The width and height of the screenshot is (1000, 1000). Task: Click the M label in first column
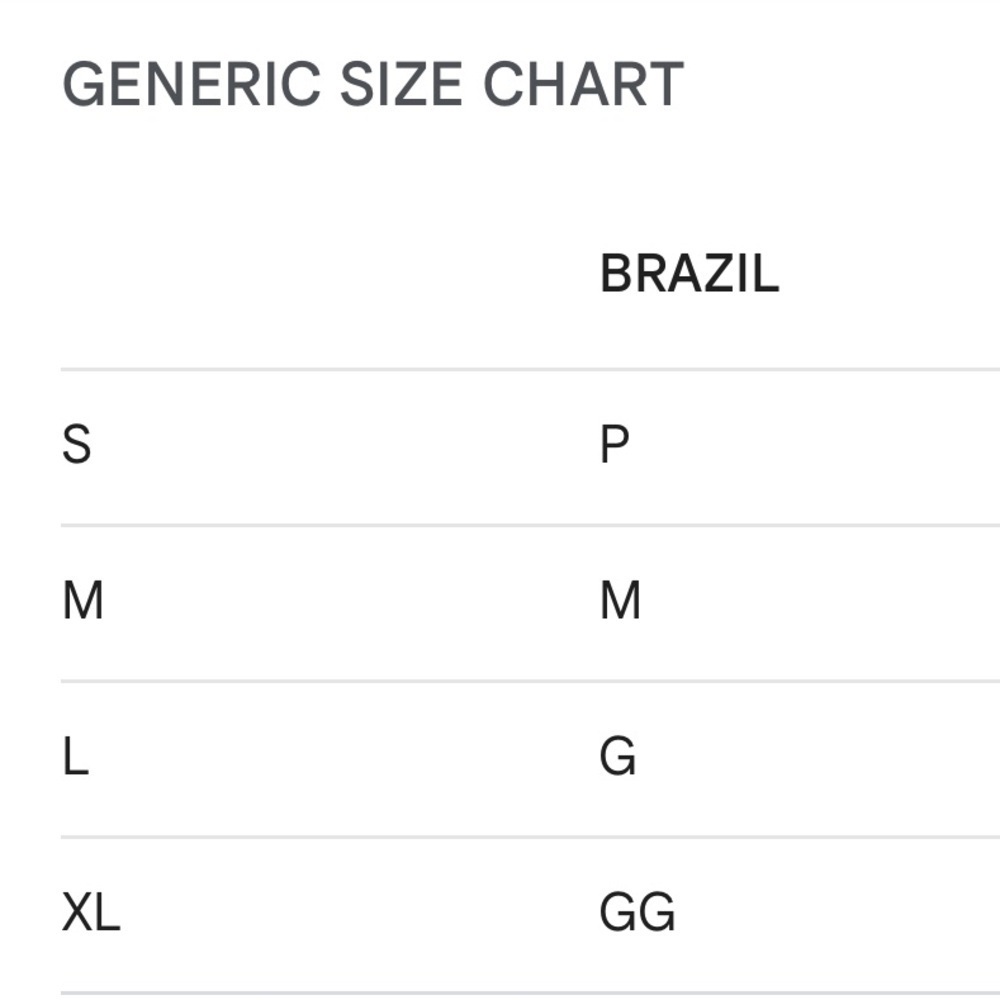coord(83,600)
